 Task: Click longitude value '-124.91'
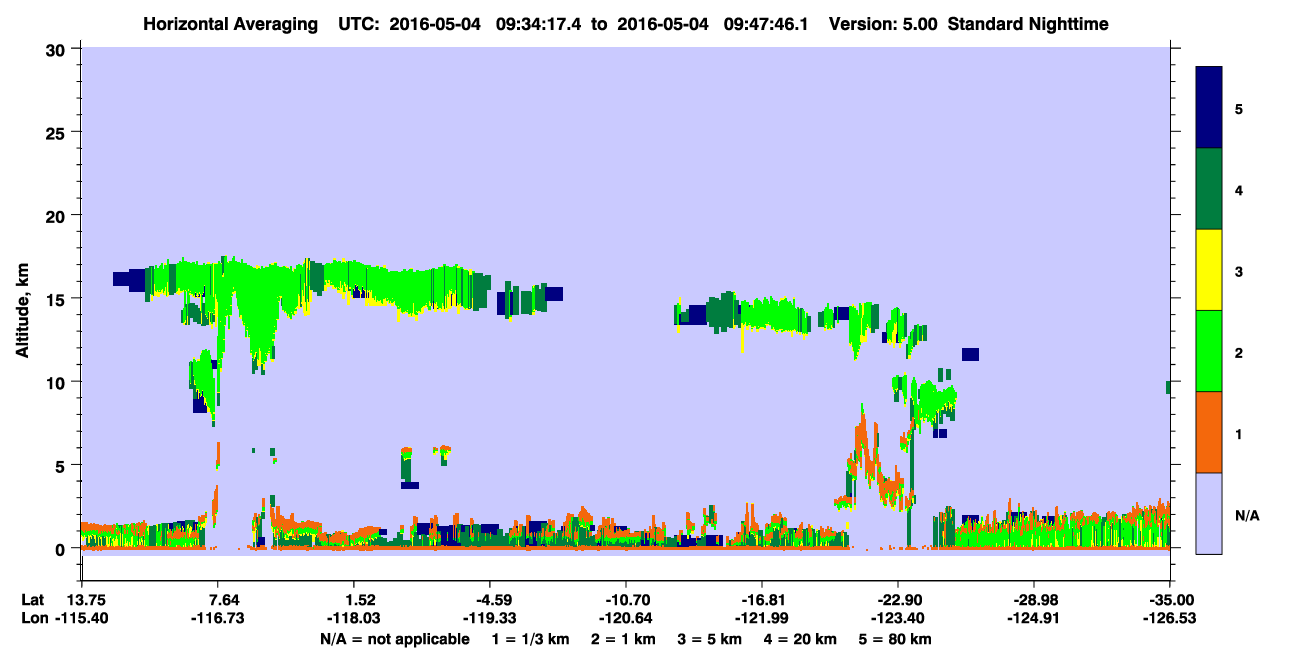1034,618
